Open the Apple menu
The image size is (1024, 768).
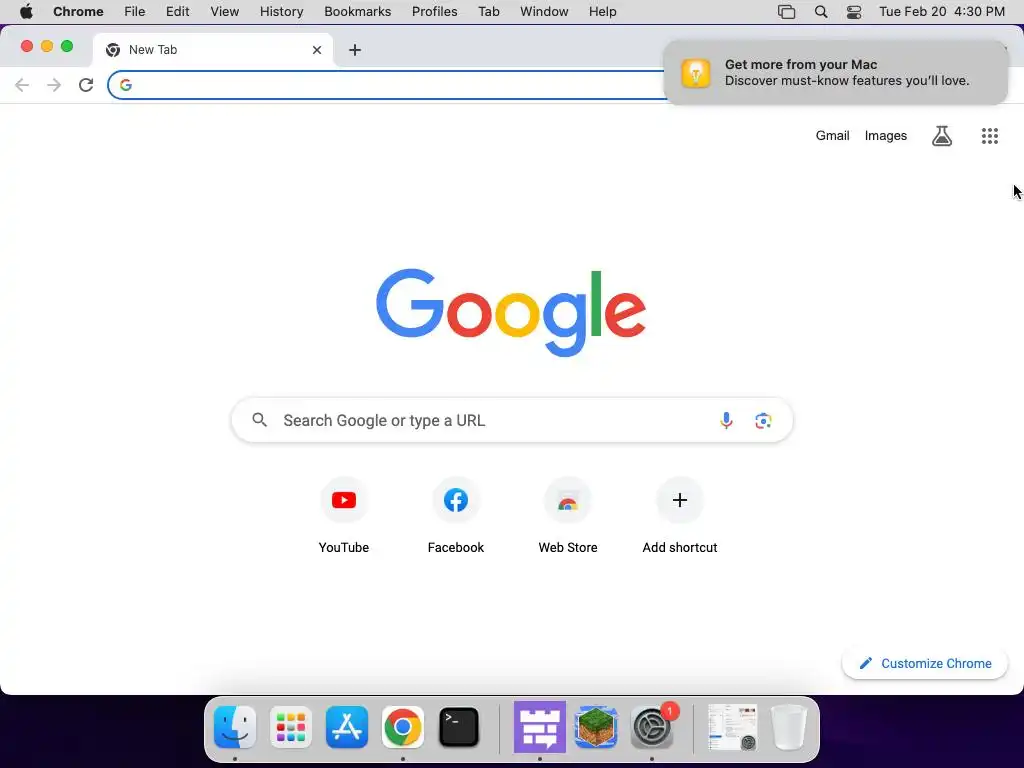pos(26,12)
